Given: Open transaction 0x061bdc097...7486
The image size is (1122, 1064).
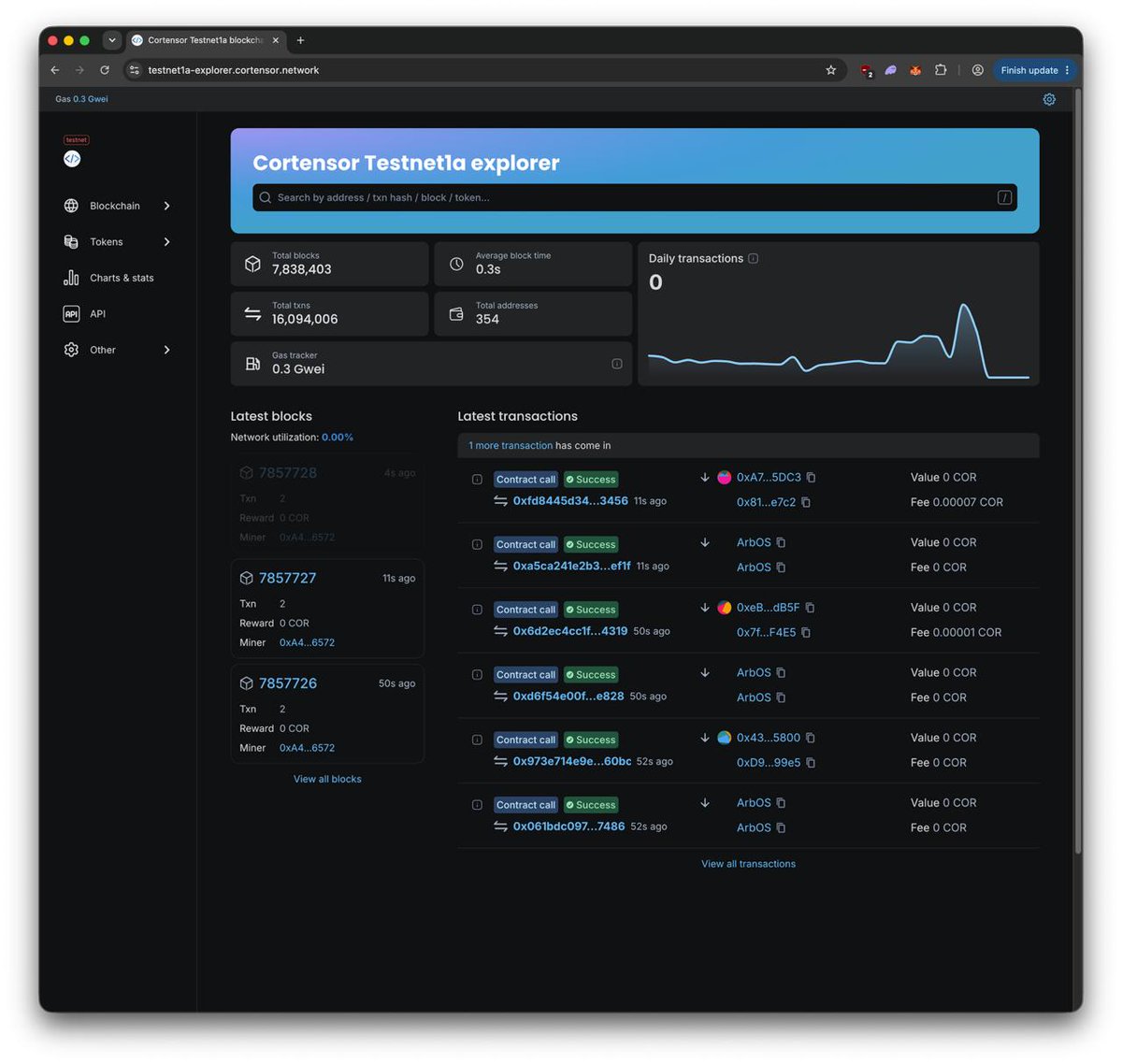Looking at the screenshot, I should pyautogui.click(x=568, y=827).
